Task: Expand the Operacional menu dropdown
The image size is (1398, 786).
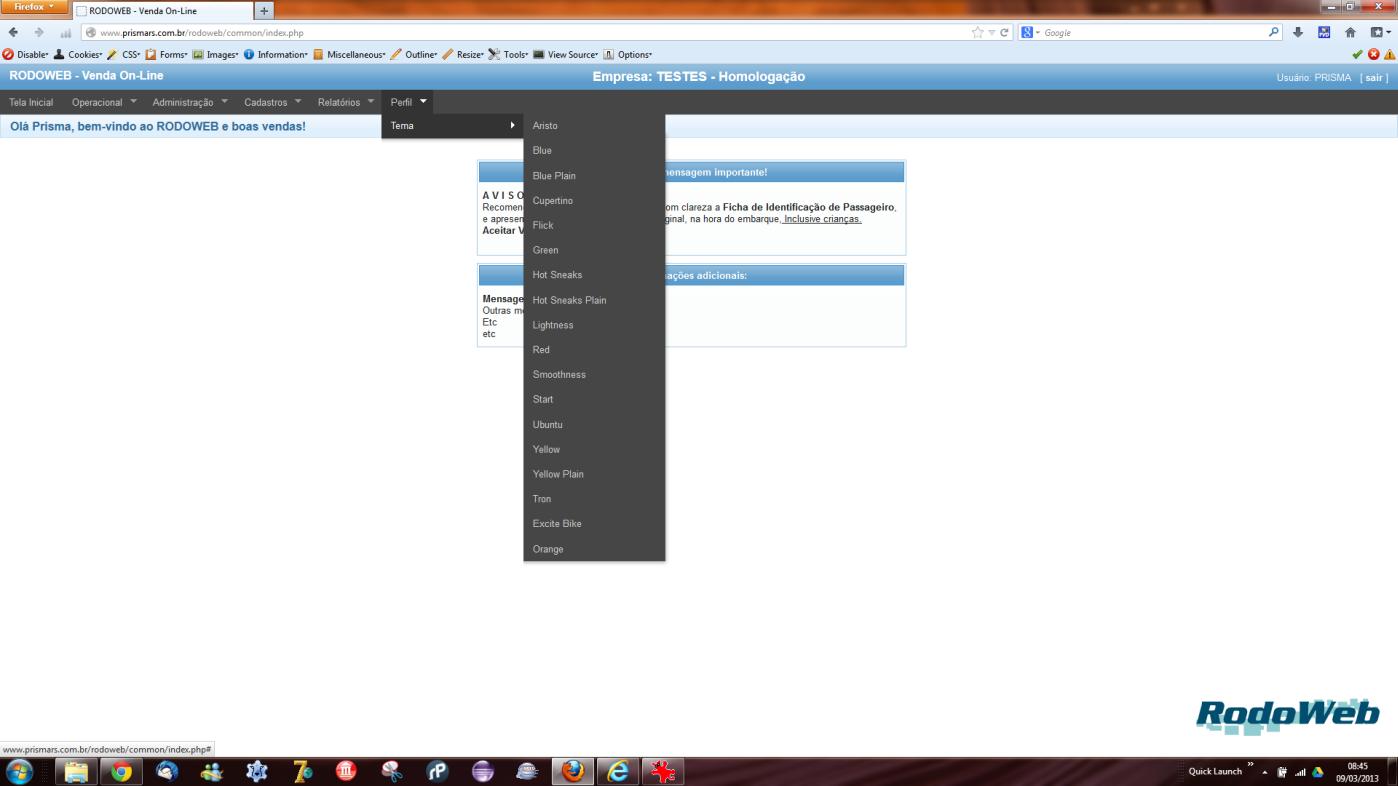Action: (104, 102)
